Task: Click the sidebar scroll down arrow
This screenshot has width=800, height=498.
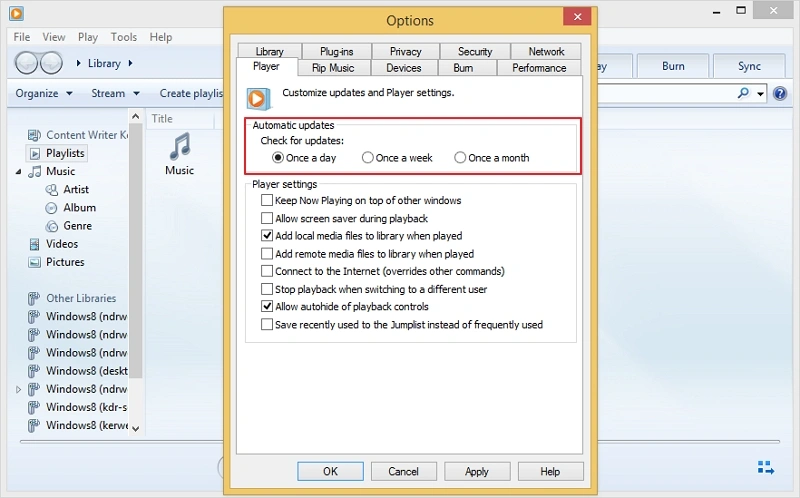Action: (135, 428)
